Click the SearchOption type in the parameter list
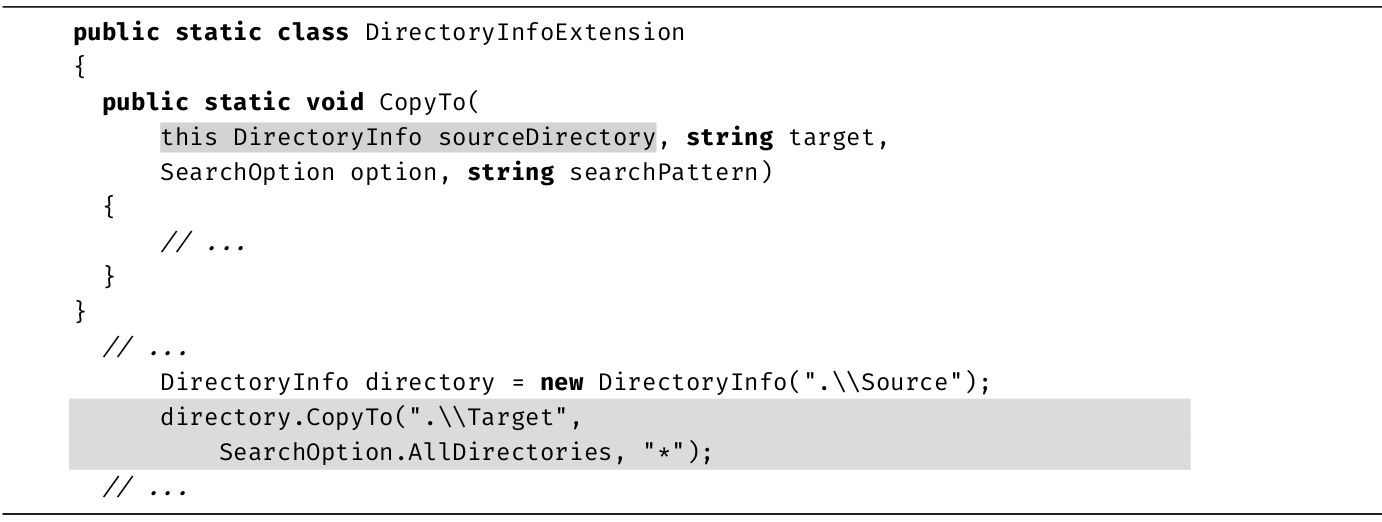 (247, 172)
